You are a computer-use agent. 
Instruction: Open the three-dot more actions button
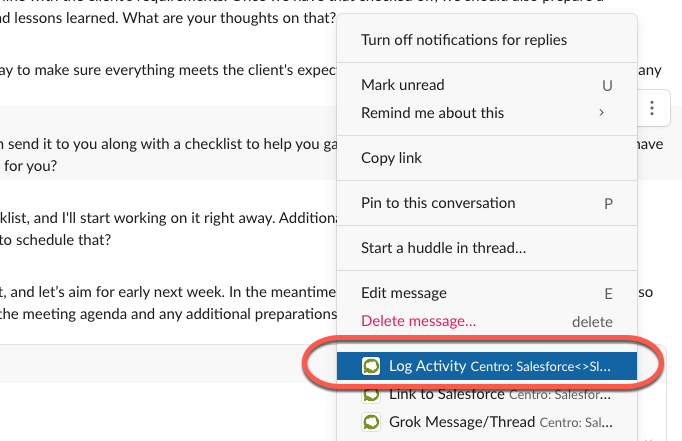pyautogui.click(x=652, y=108)
